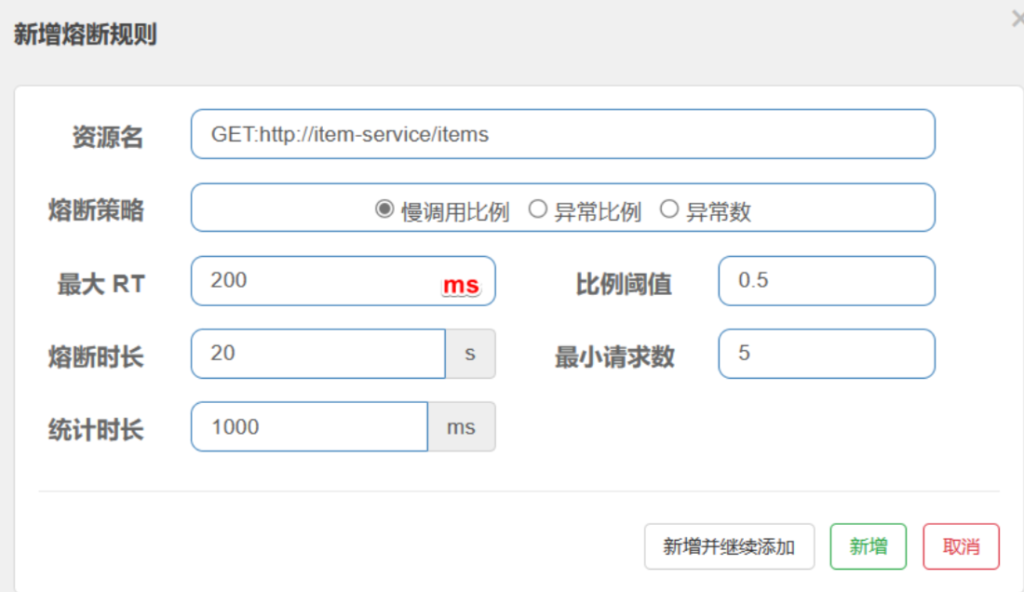This screenshot has height=592, width=1024.
Task: Click the 新增熔断规则 dialog title
Action: [x=84, y=35]
